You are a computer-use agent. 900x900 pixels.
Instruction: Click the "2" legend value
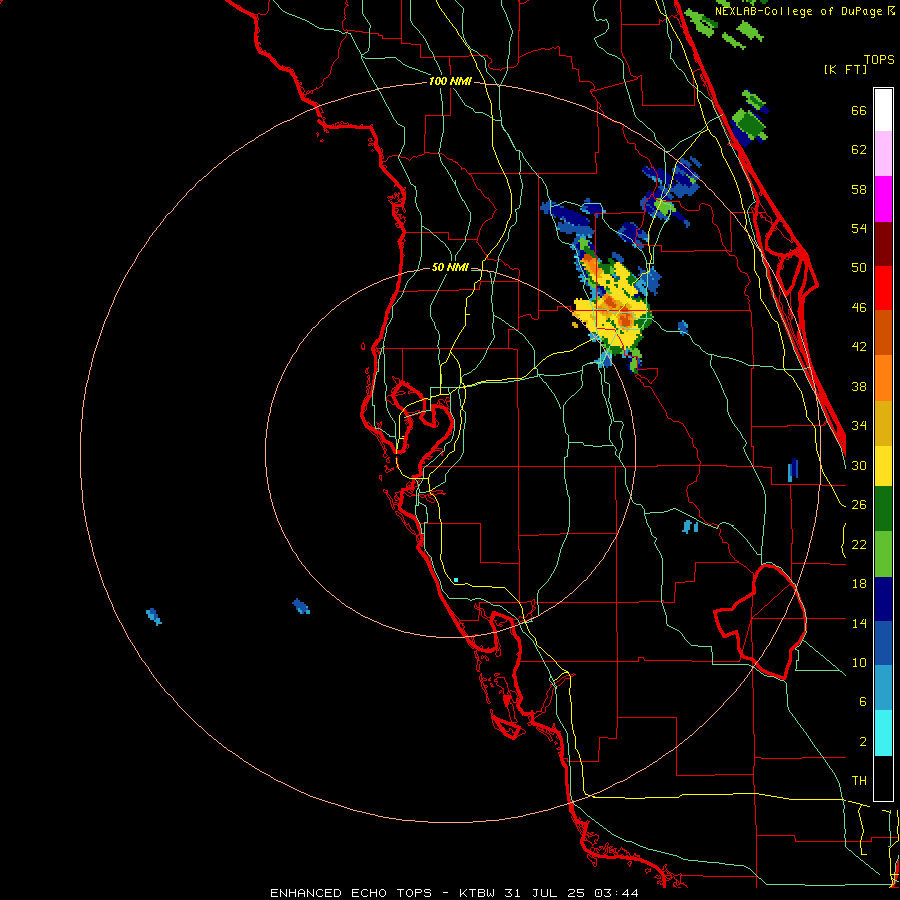point(862,742)
